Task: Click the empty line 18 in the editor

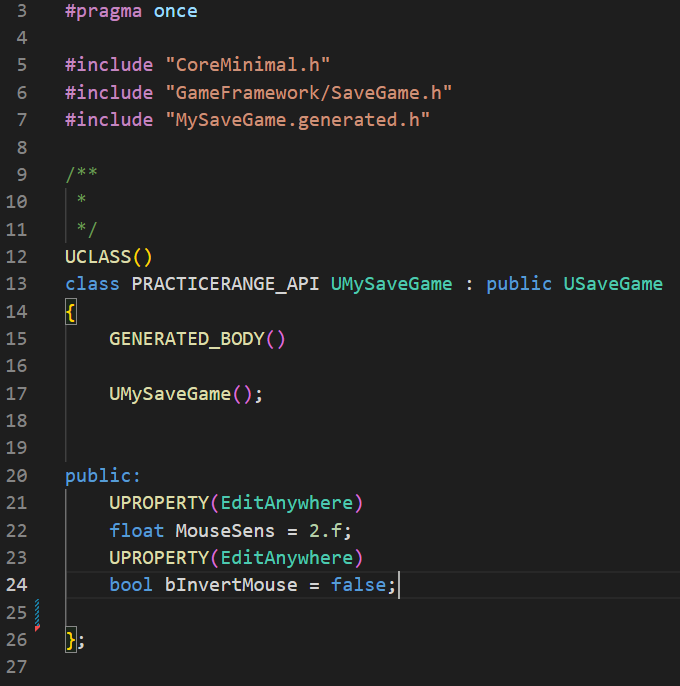Action: click(372, 421)
